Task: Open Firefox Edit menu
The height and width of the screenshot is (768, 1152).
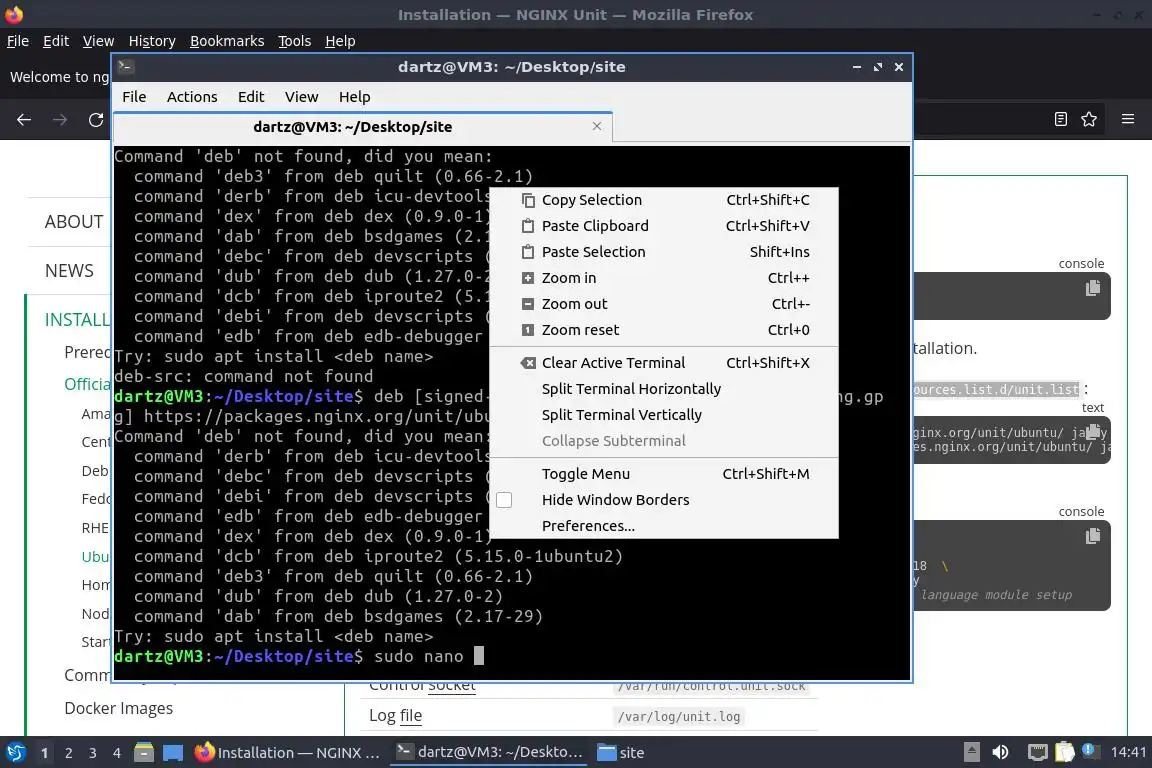Action: (56, 41)
